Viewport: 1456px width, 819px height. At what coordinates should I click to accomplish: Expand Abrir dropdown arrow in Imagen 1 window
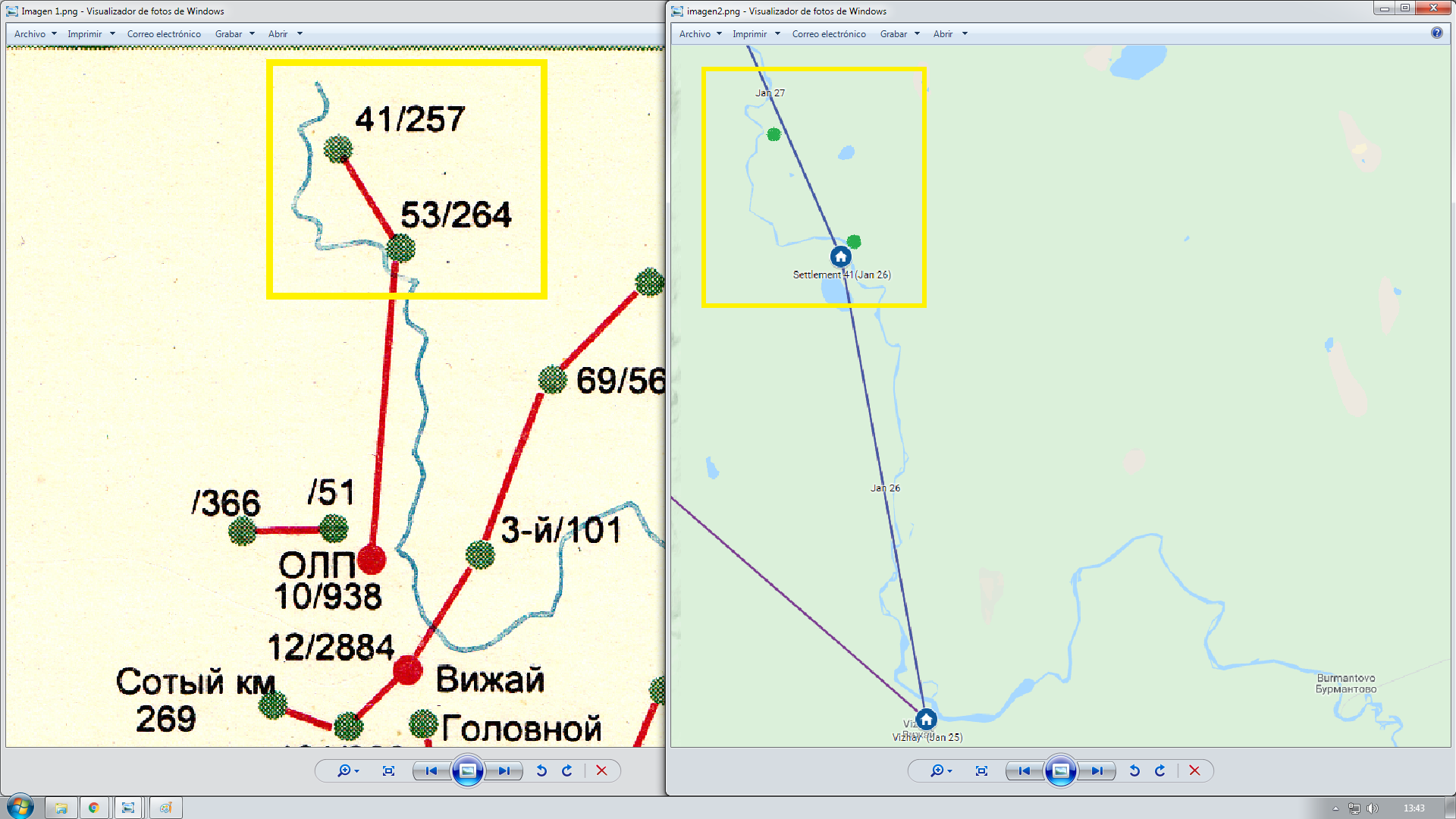coord(300,34)
